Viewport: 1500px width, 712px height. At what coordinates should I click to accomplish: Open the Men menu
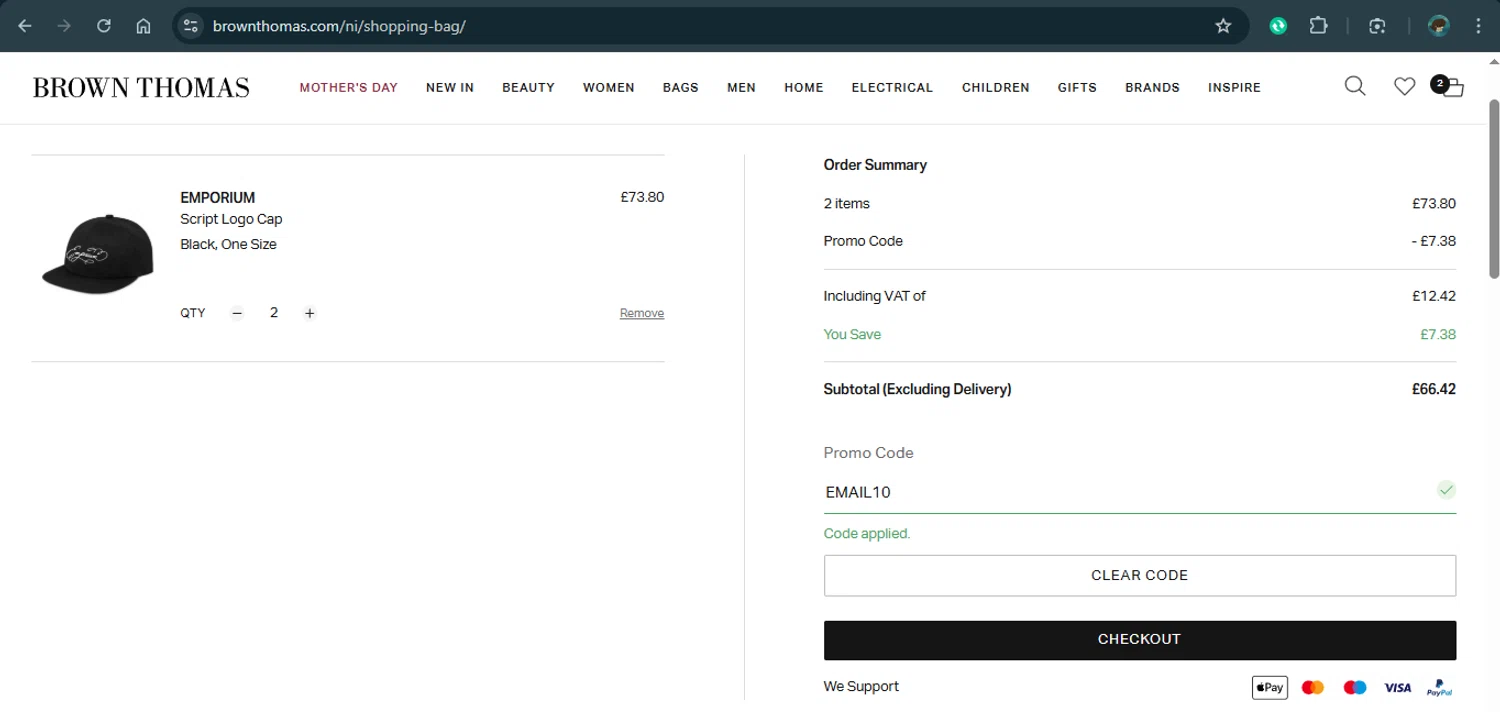(741, 88)
